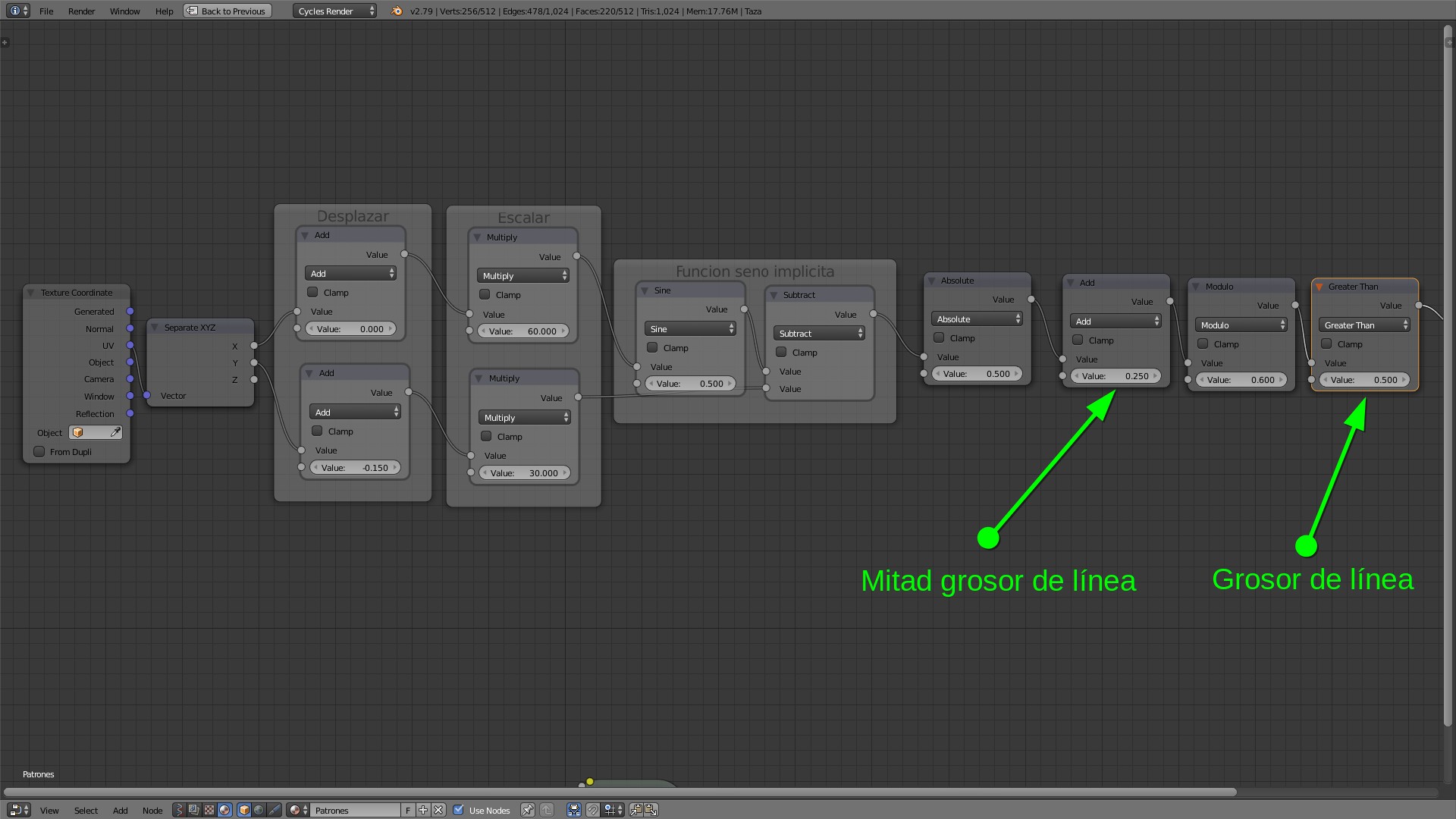Enable Clamp on the Sine node
This screenshot has width=1456, height=819.
[652, 347]
